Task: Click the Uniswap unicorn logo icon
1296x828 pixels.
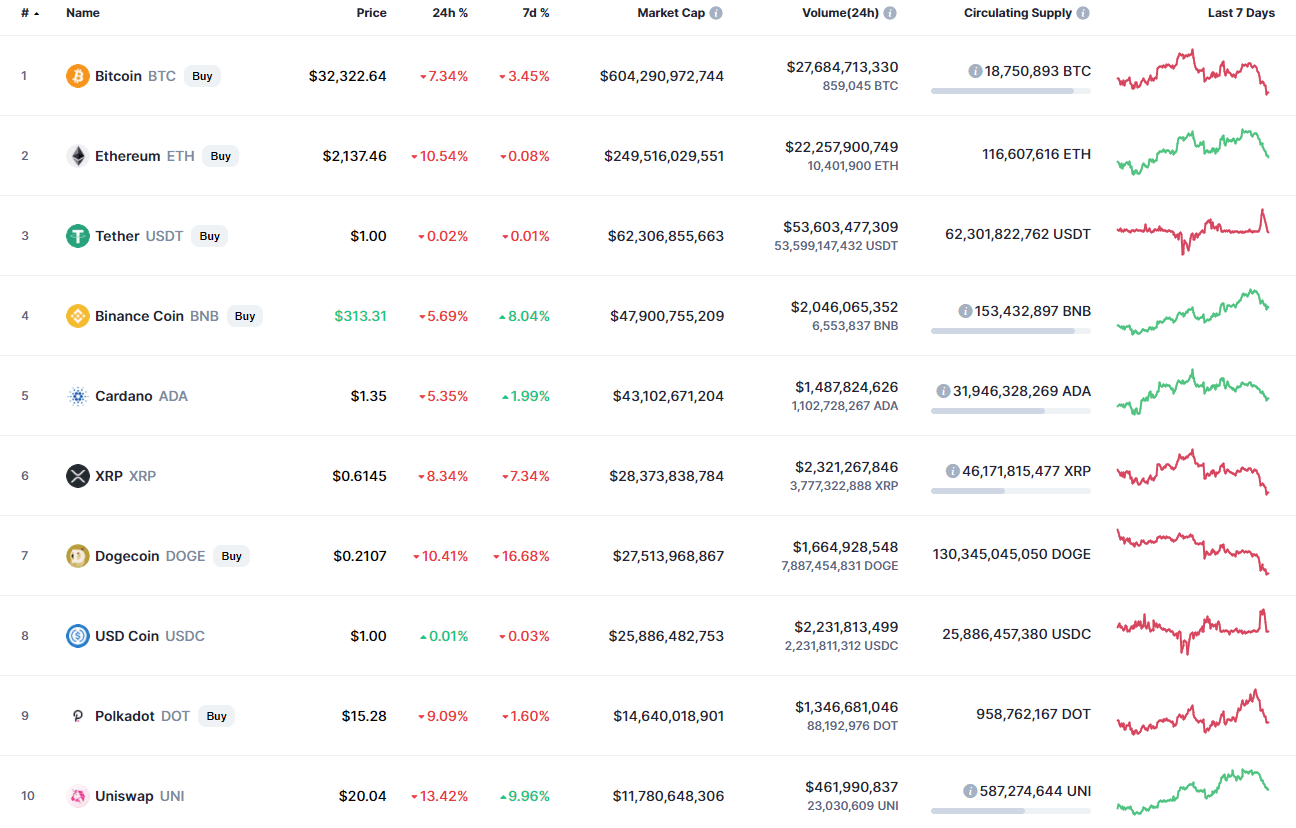Action: click(x=77, y=796)
